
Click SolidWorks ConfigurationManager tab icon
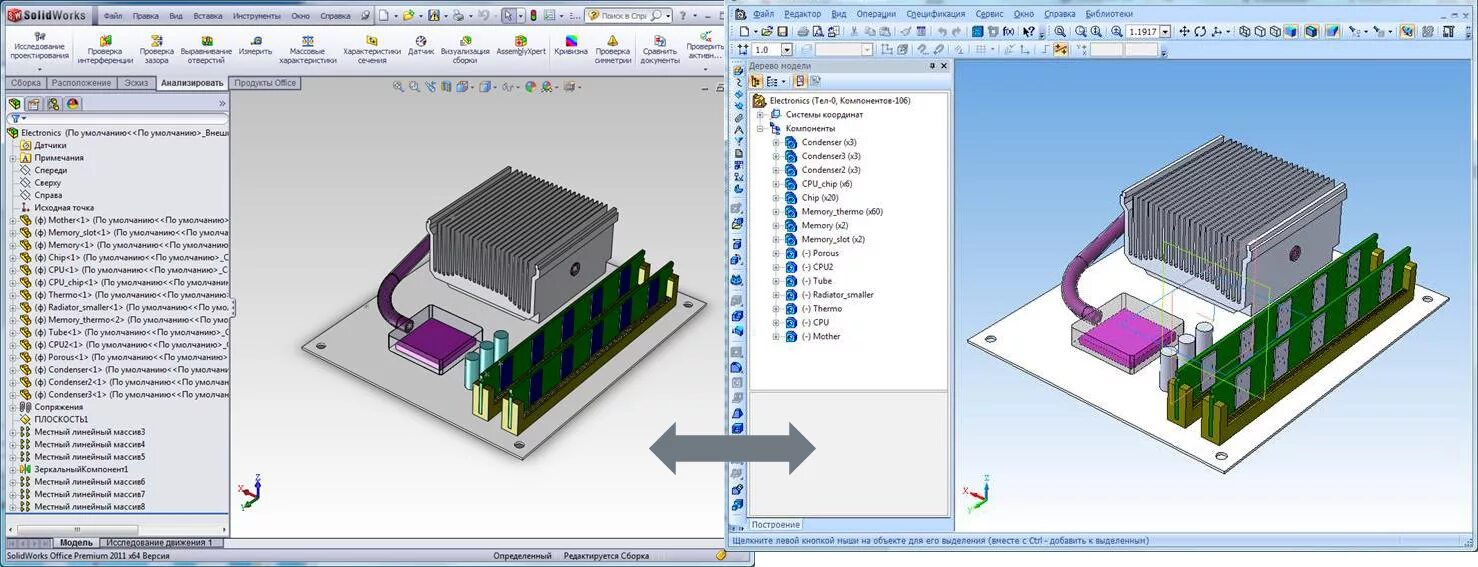(x=52, y=104)
